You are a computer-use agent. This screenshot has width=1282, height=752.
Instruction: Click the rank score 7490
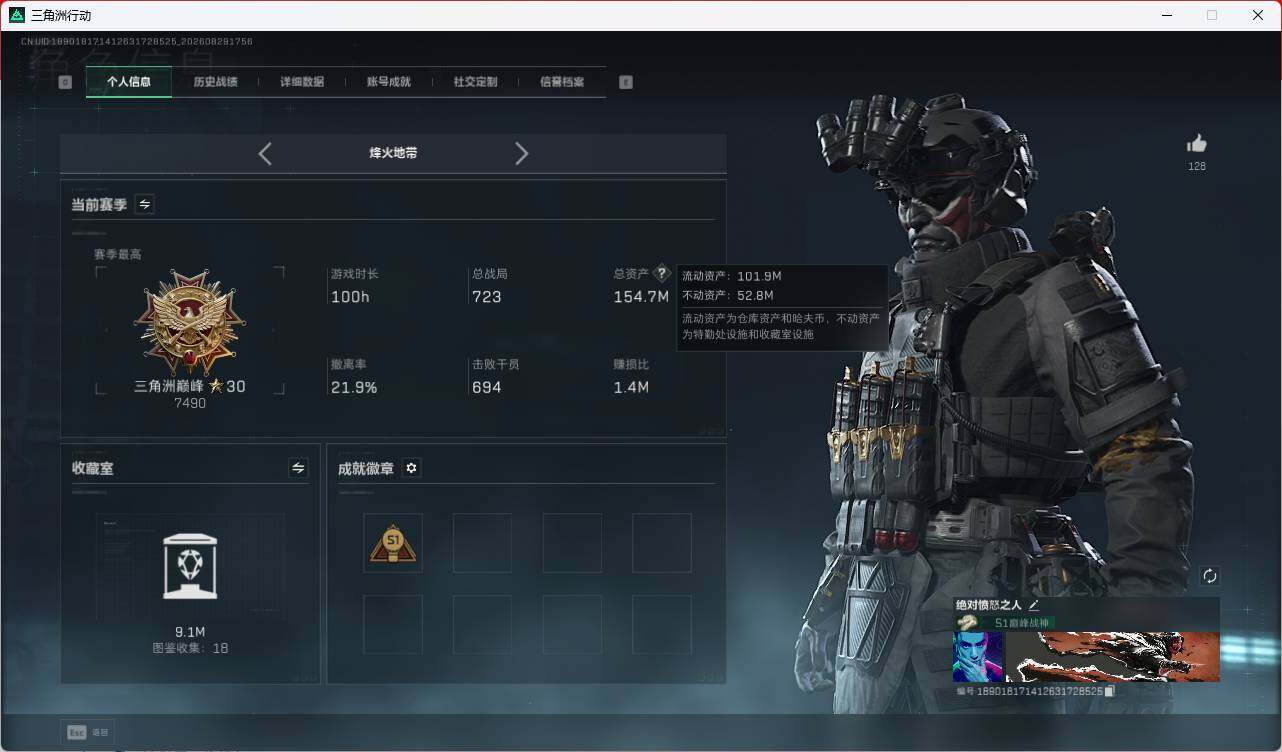coord(190,403)
